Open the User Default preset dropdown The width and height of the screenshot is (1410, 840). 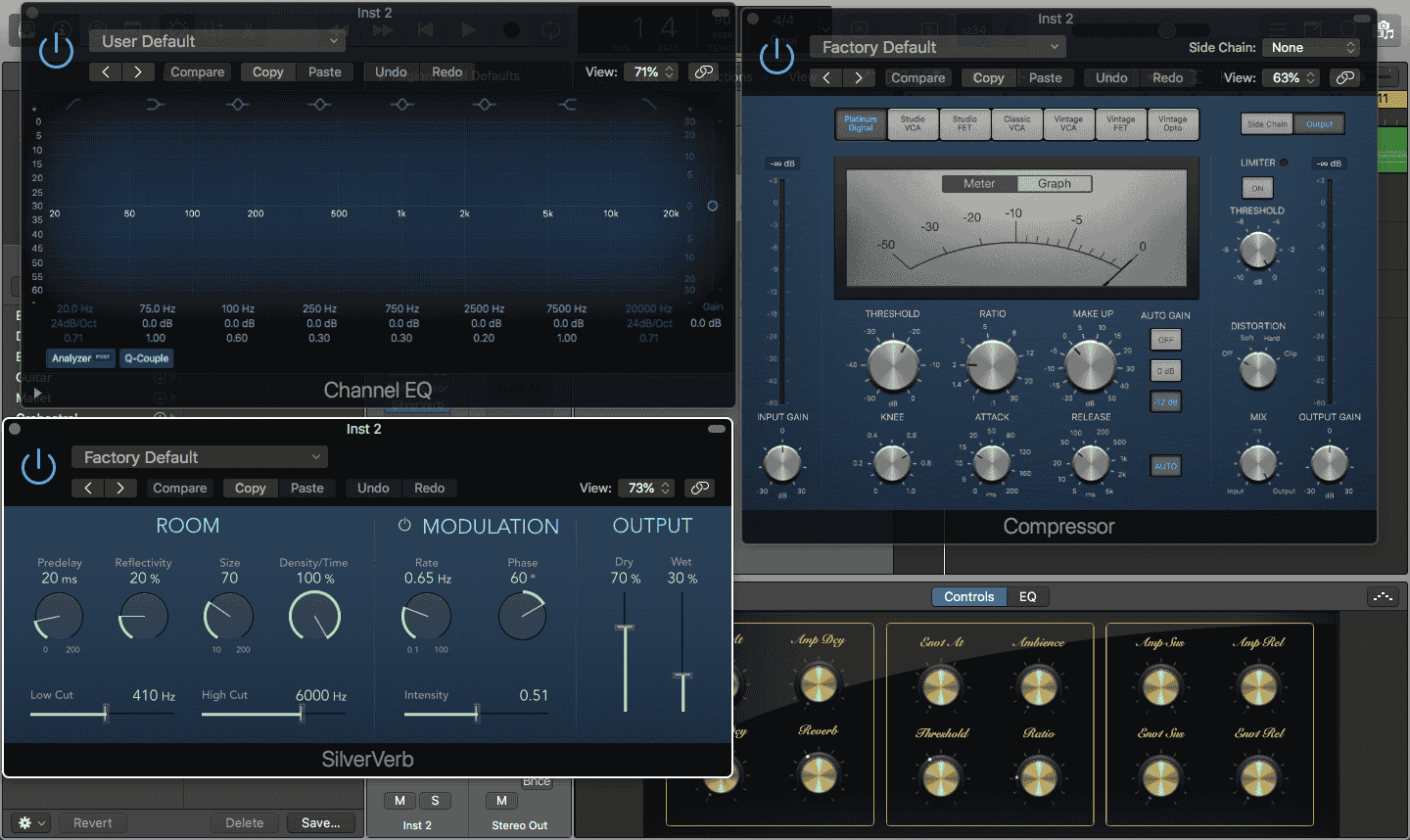[217, 41]
